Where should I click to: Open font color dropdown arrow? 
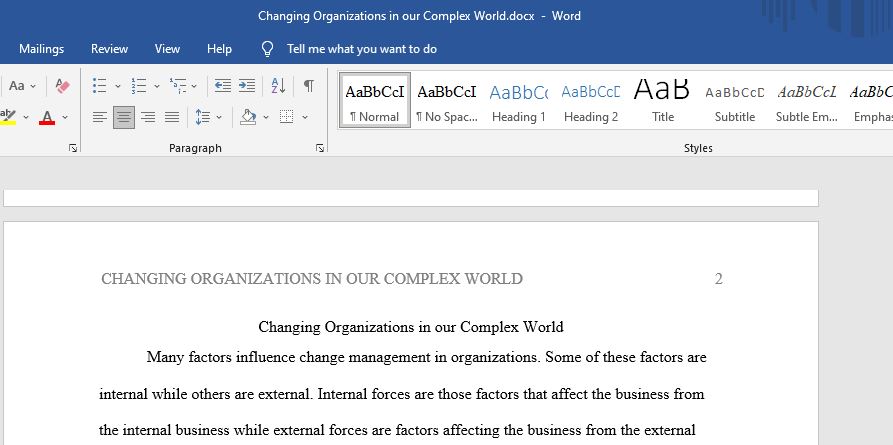tap(65, 117)
